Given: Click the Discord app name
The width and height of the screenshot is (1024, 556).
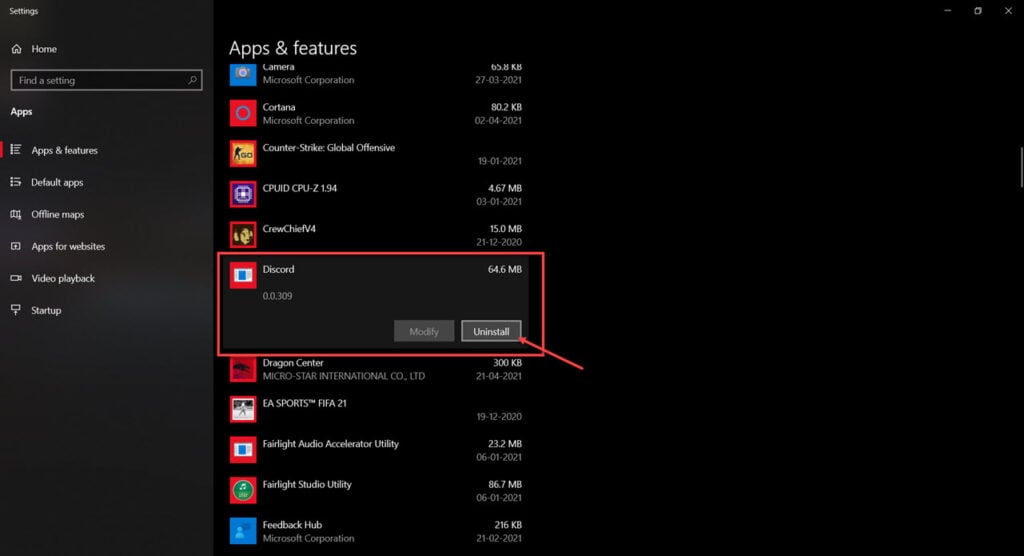Looking at the screenshot, I should [278, 269].
